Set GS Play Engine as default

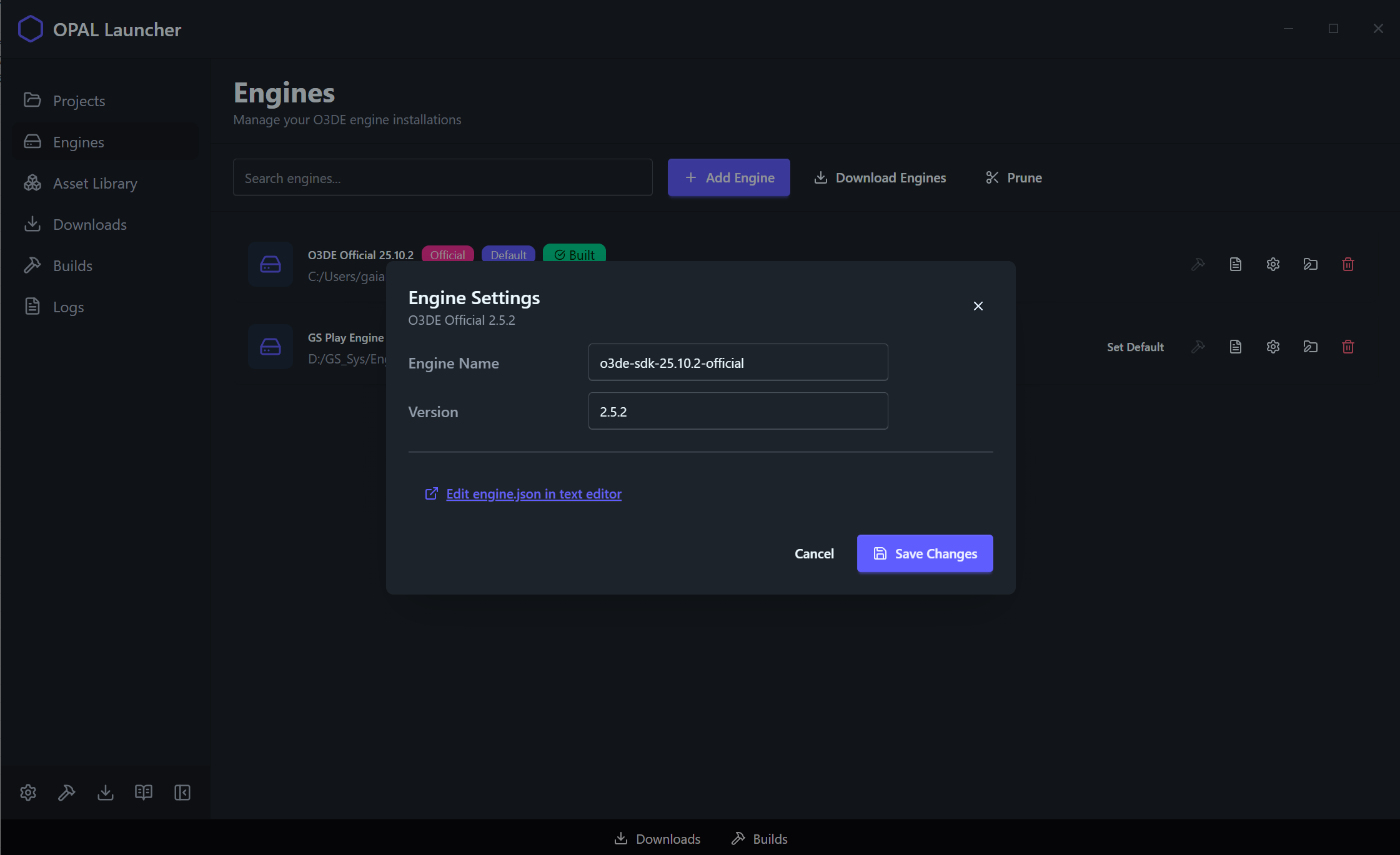[1135, 347]
